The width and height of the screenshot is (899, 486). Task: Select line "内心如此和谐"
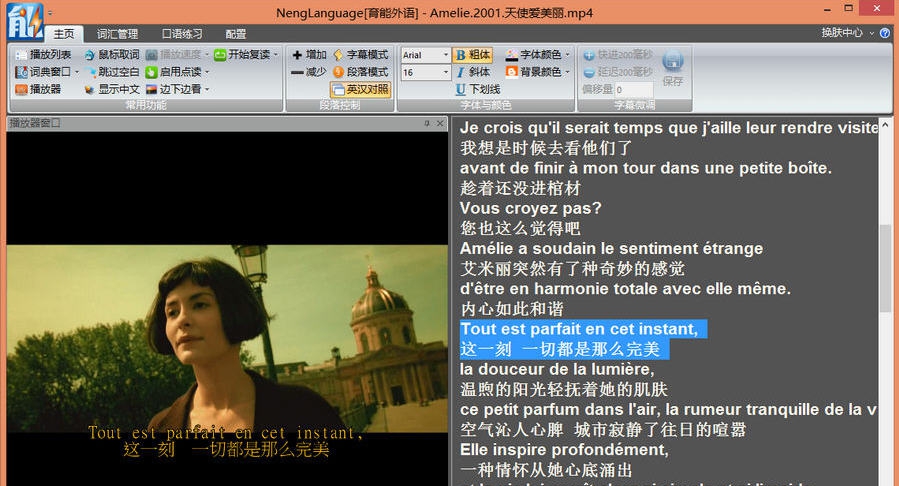512,309
